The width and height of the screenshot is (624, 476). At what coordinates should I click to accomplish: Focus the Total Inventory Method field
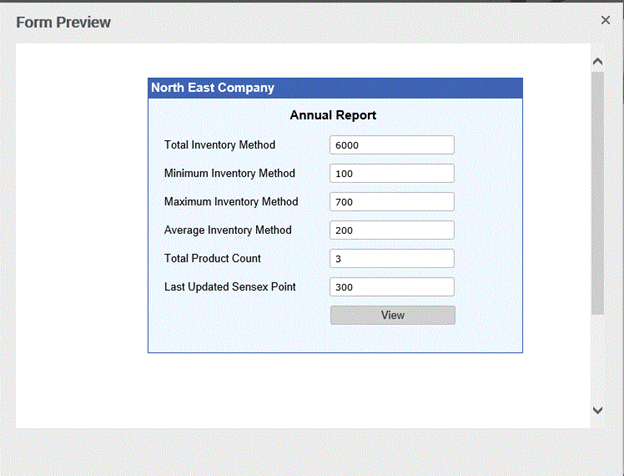click(392, 145)
